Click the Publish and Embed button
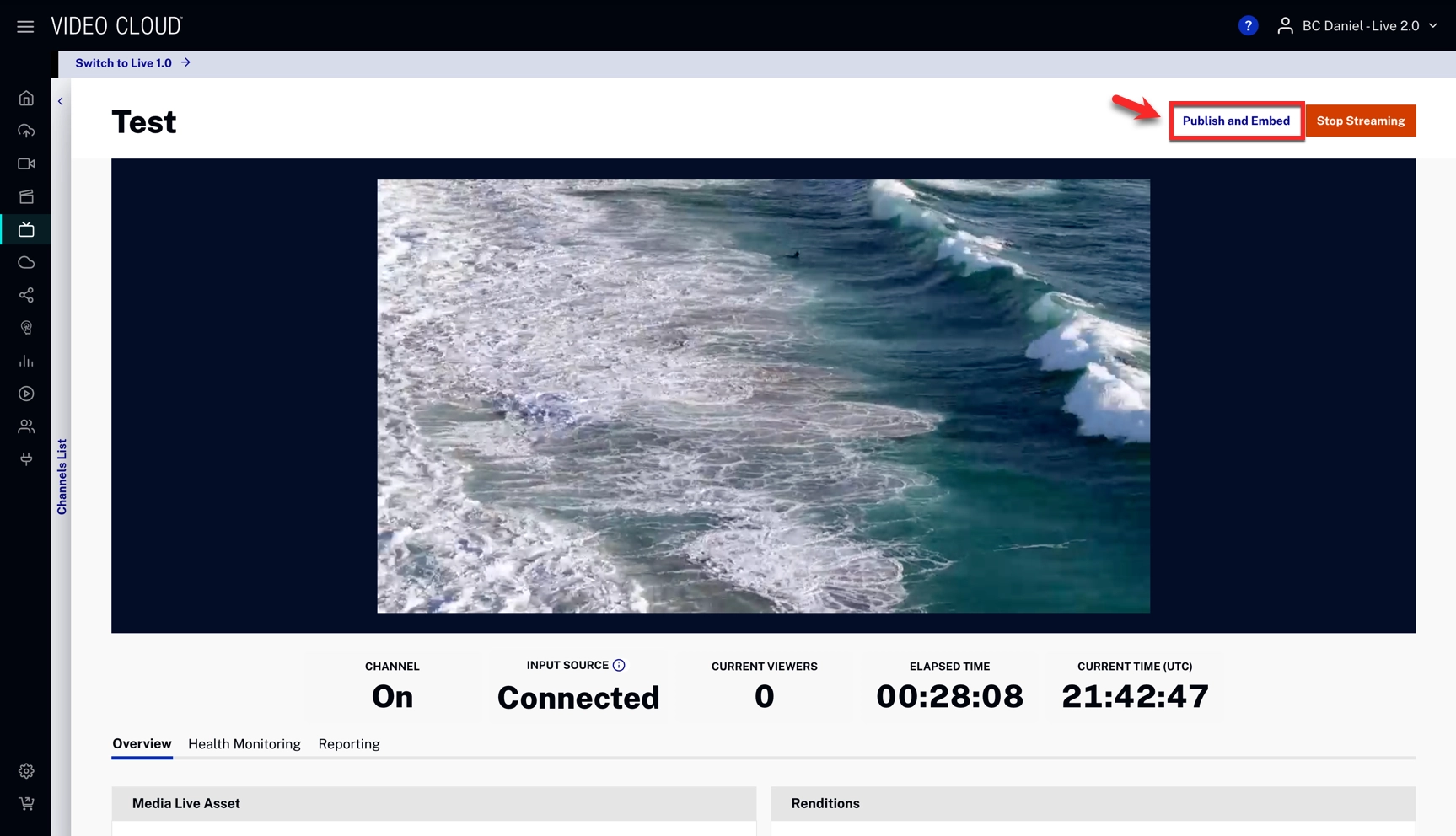Image resolution: width=1456 pixels, height=836 pixels. tap(1236, 121)
